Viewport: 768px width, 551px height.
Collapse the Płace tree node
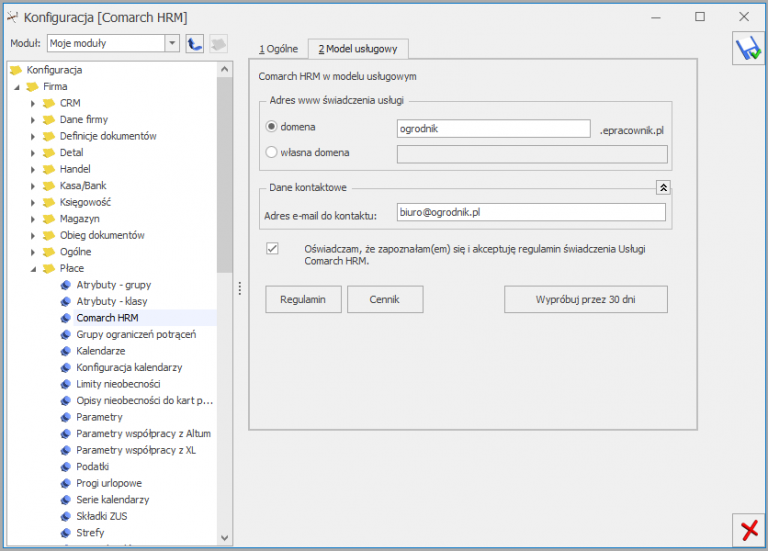(33, 268)
